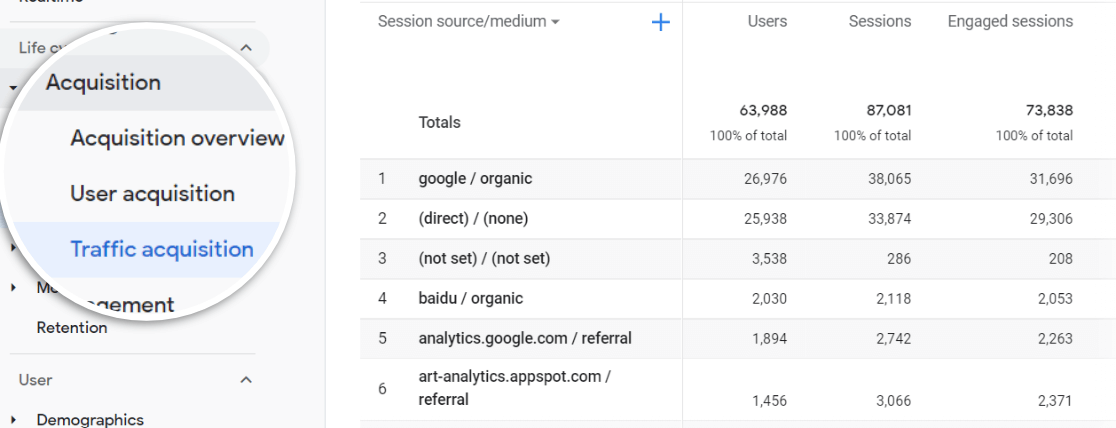Screen dimensions: 1116x428
Task: Select art-analytics.appspot.com / referral row
Action: point(515,388)
